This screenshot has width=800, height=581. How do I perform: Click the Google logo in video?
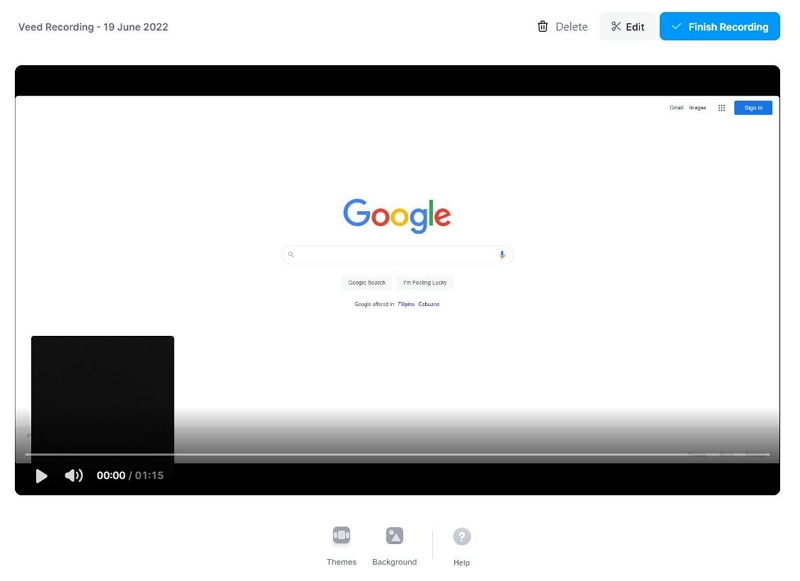[397, 215]
